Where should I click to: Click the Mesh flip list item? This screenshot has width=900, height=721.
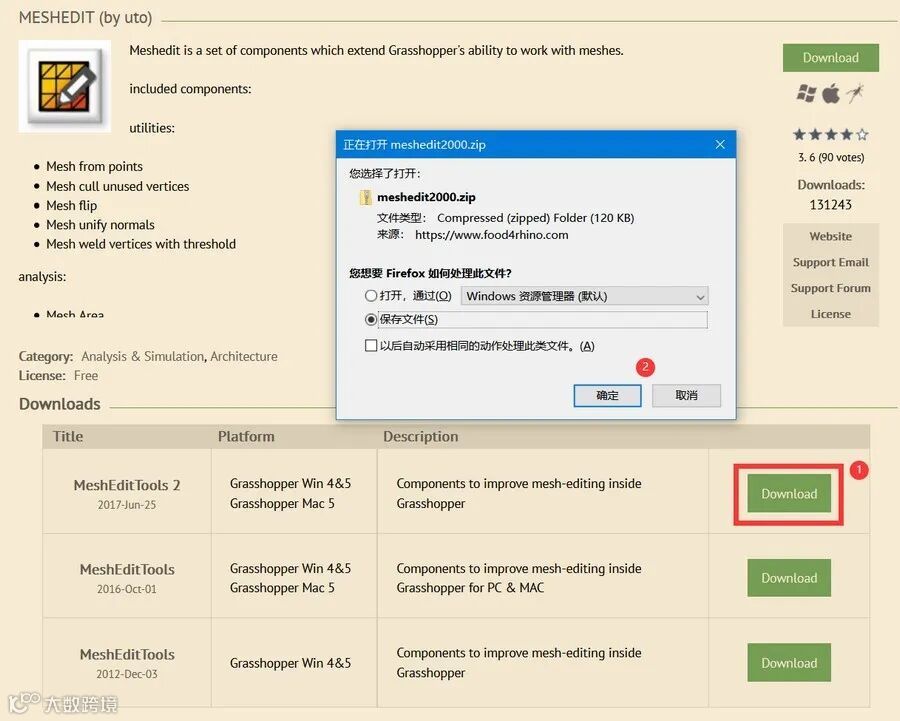coord(72,206)
